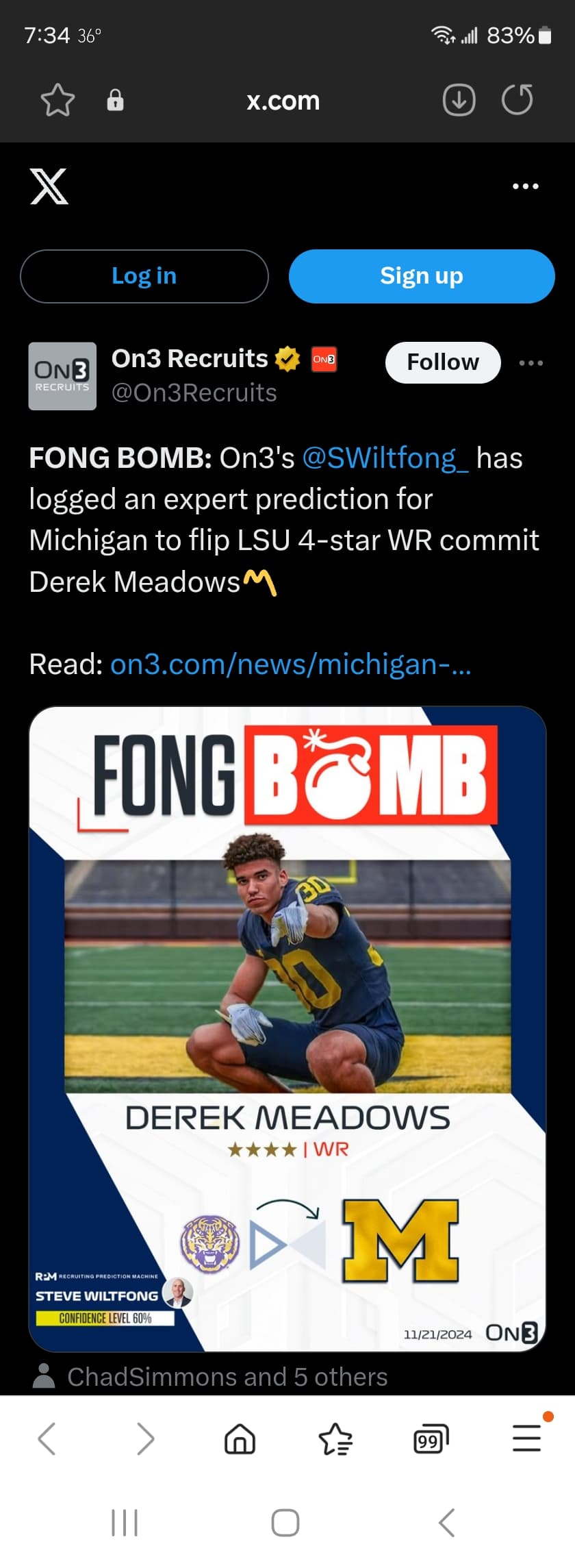Open downloads via the download arrow icon
575x1568 pixels.
click(x=459, y=101)
